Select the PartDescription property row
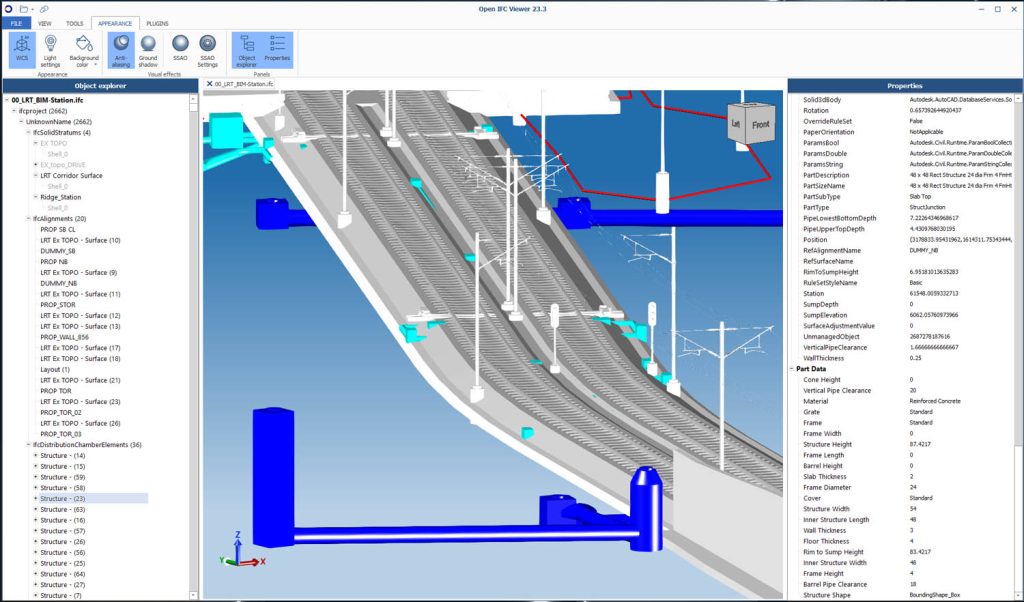The height and width of the screenshot is (602, 1024). tap(906, 175)
